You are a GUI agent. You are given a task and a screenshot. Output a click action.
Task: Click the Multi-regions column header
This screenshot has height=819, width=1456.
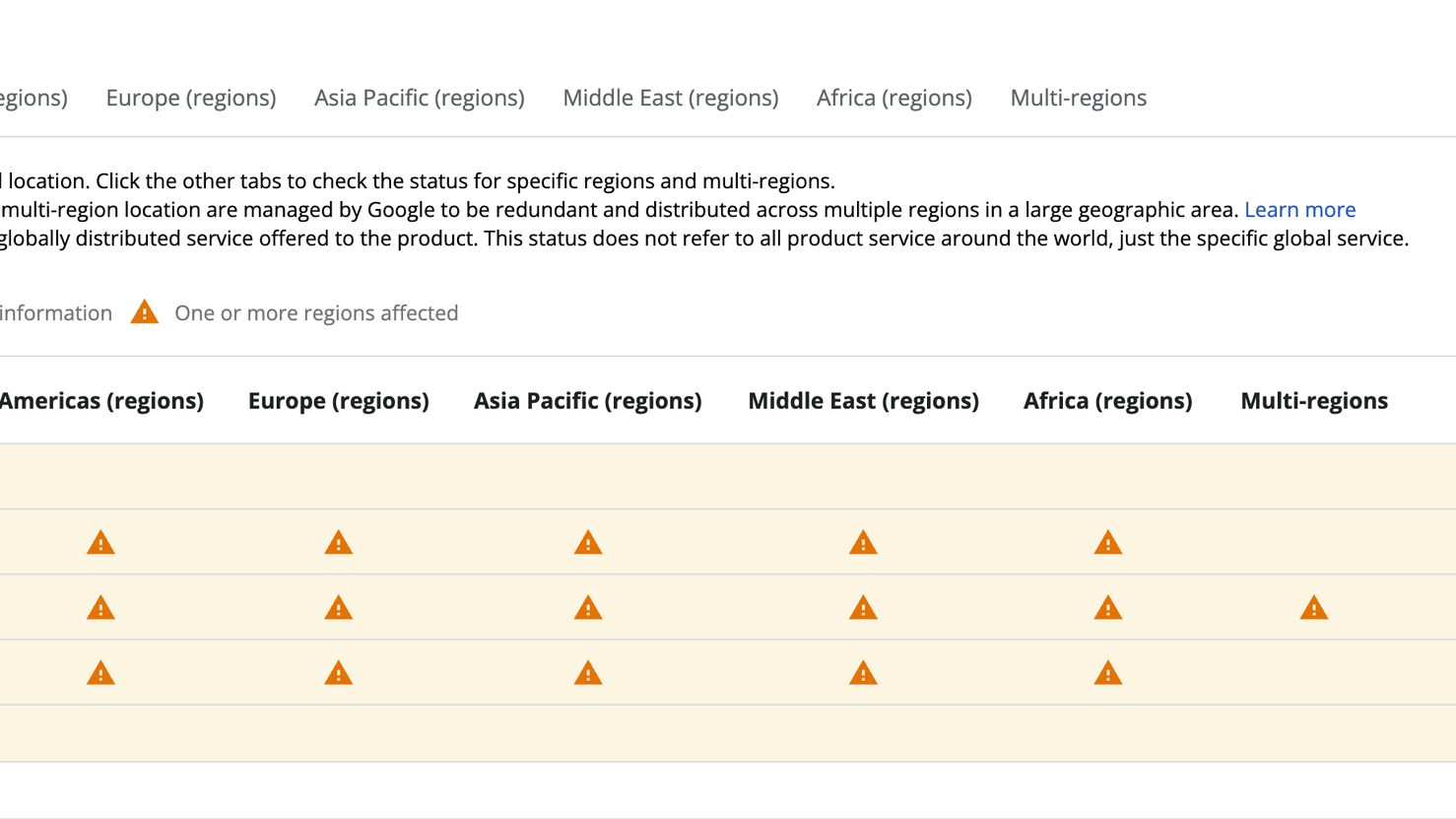pos(1314,401)
